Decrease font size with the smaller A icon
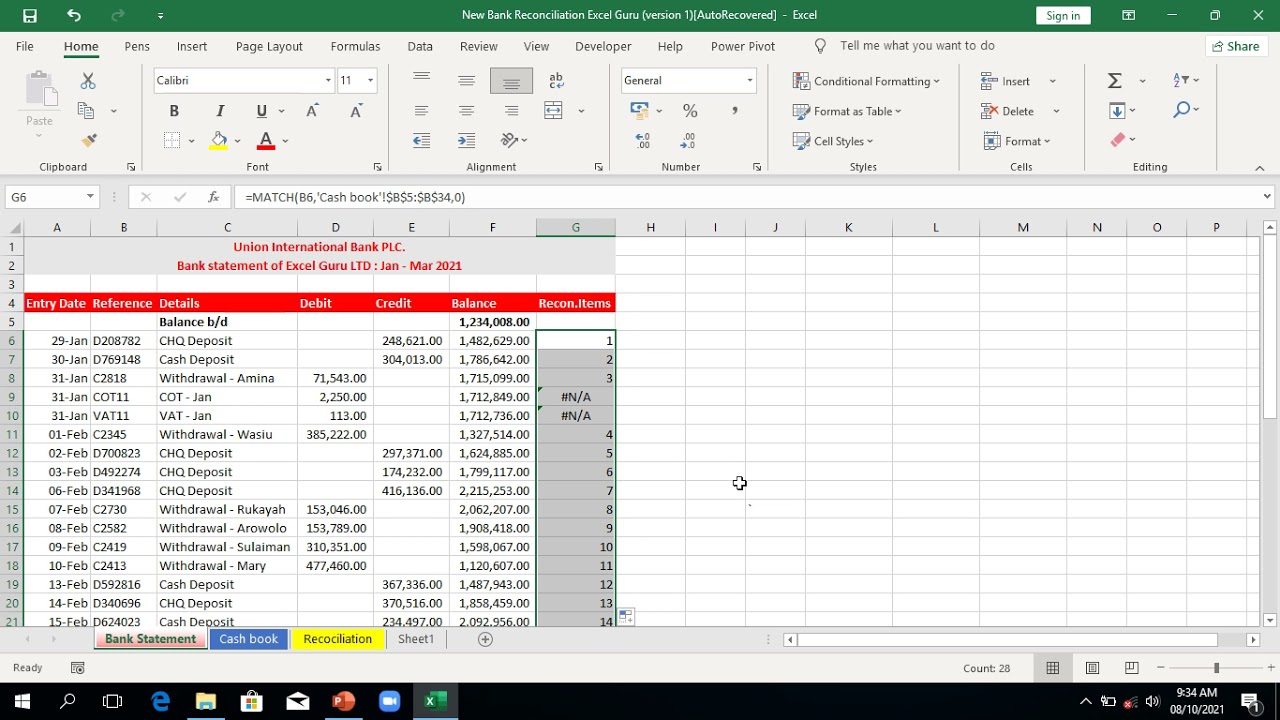 click(x=356, y=111)
